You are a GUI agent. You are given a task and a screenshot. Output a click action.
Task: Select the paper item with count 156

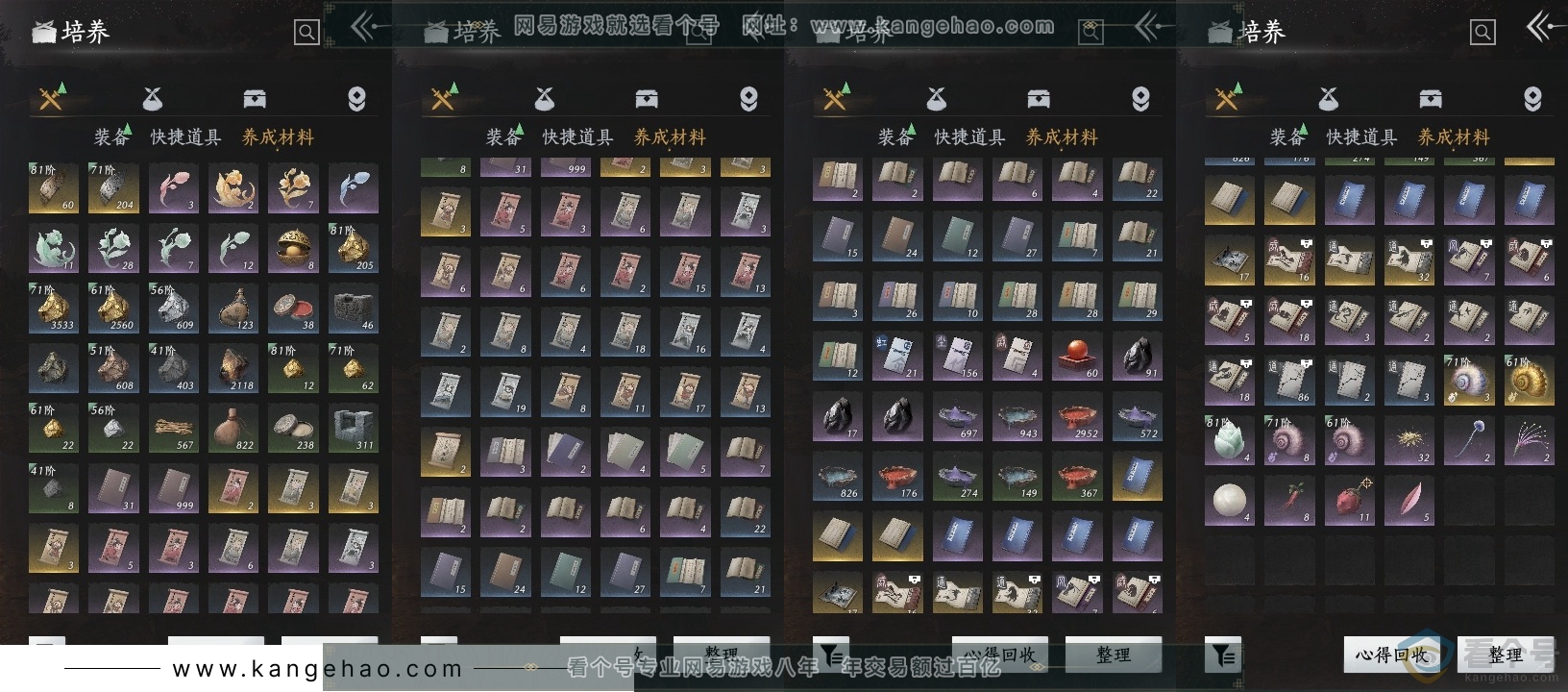point(958,356)
